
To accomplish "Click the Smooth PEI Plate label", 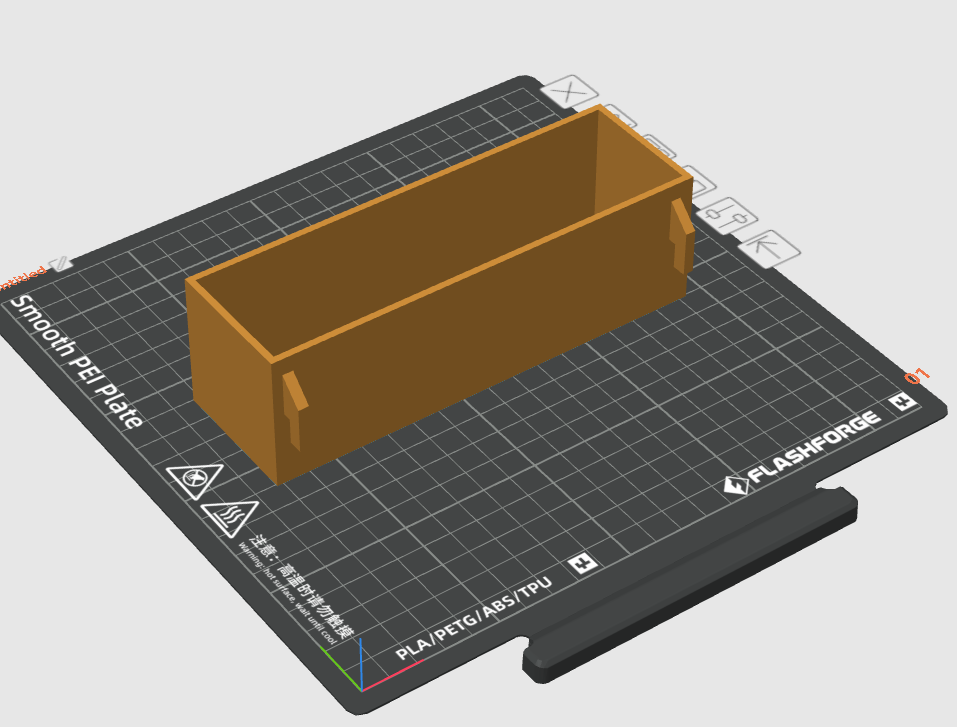I will (76, 361).
